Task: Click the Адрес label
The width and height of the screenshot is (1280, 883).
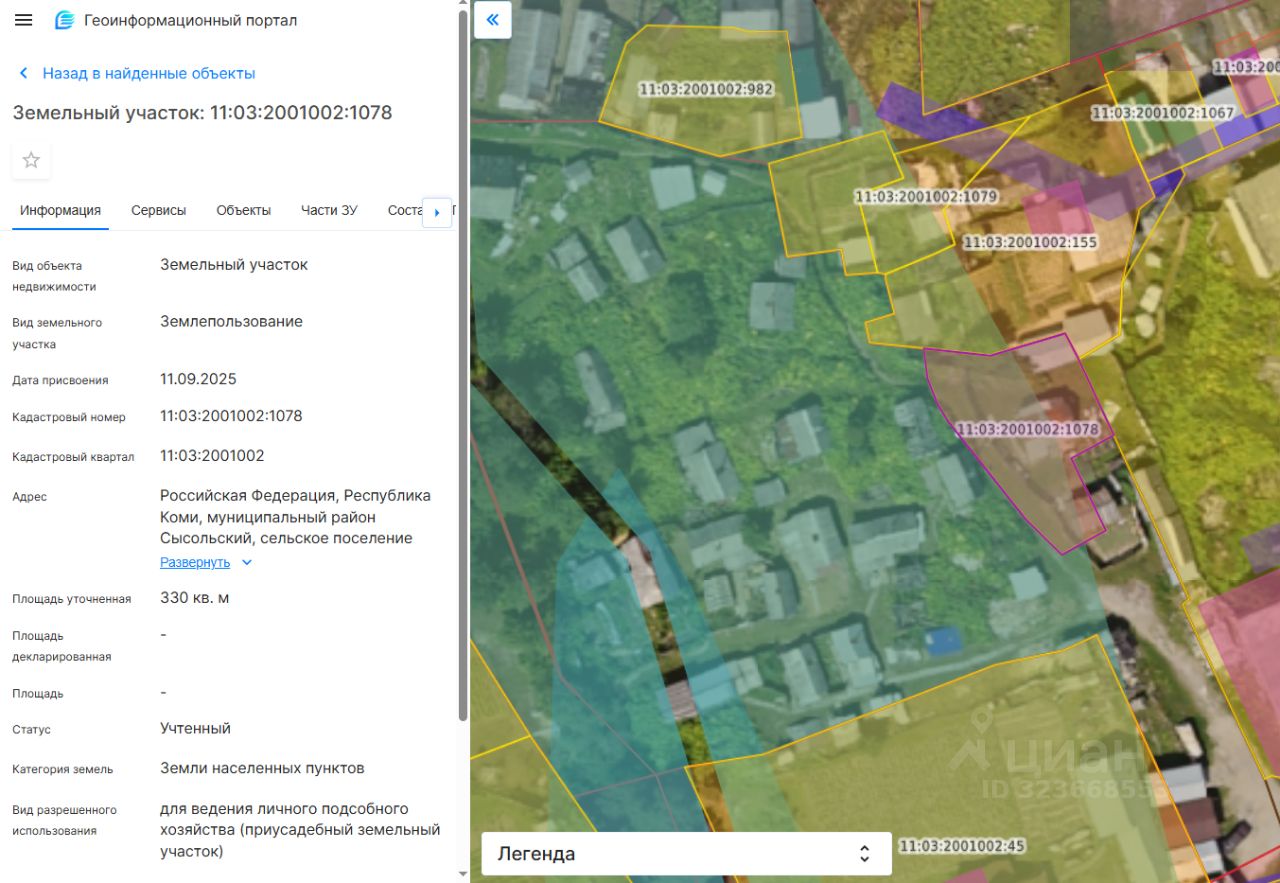Action: pos(29,497)
